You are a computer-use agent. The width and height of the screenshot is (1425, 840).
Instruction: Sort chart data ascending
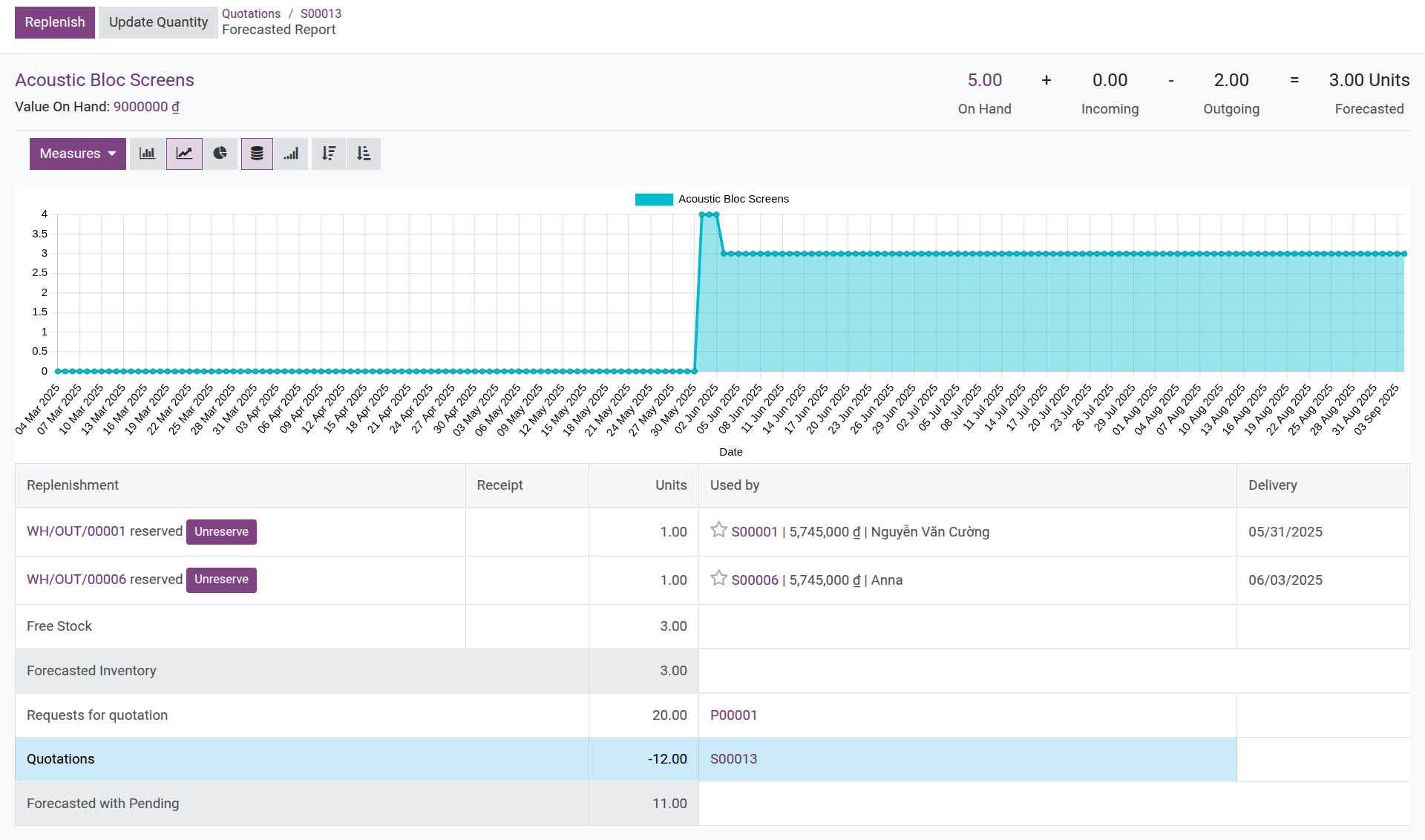tap(364, 154)
